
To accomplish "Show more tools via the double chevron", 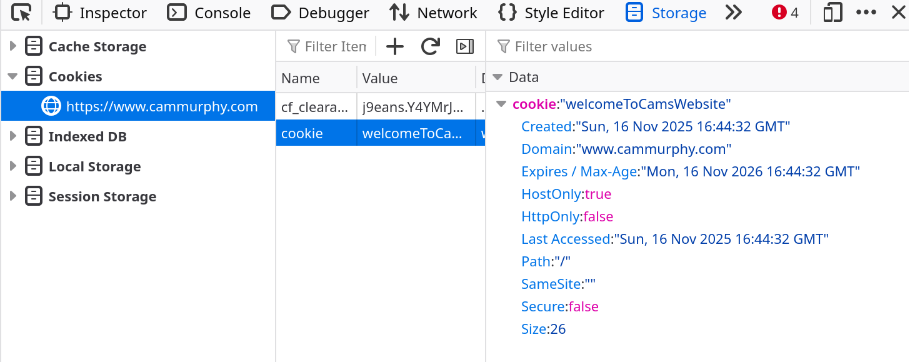I will point(733,13).
